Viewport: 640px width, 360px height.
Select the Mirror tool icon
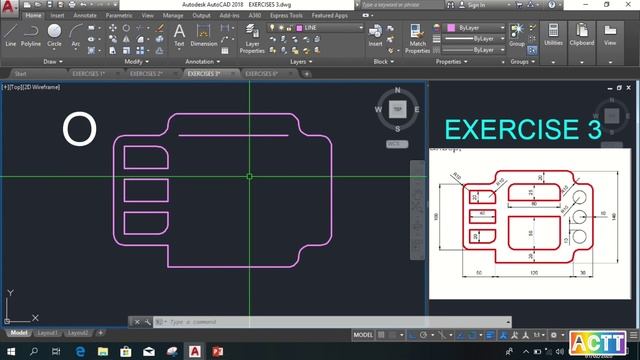coord(127,39)
